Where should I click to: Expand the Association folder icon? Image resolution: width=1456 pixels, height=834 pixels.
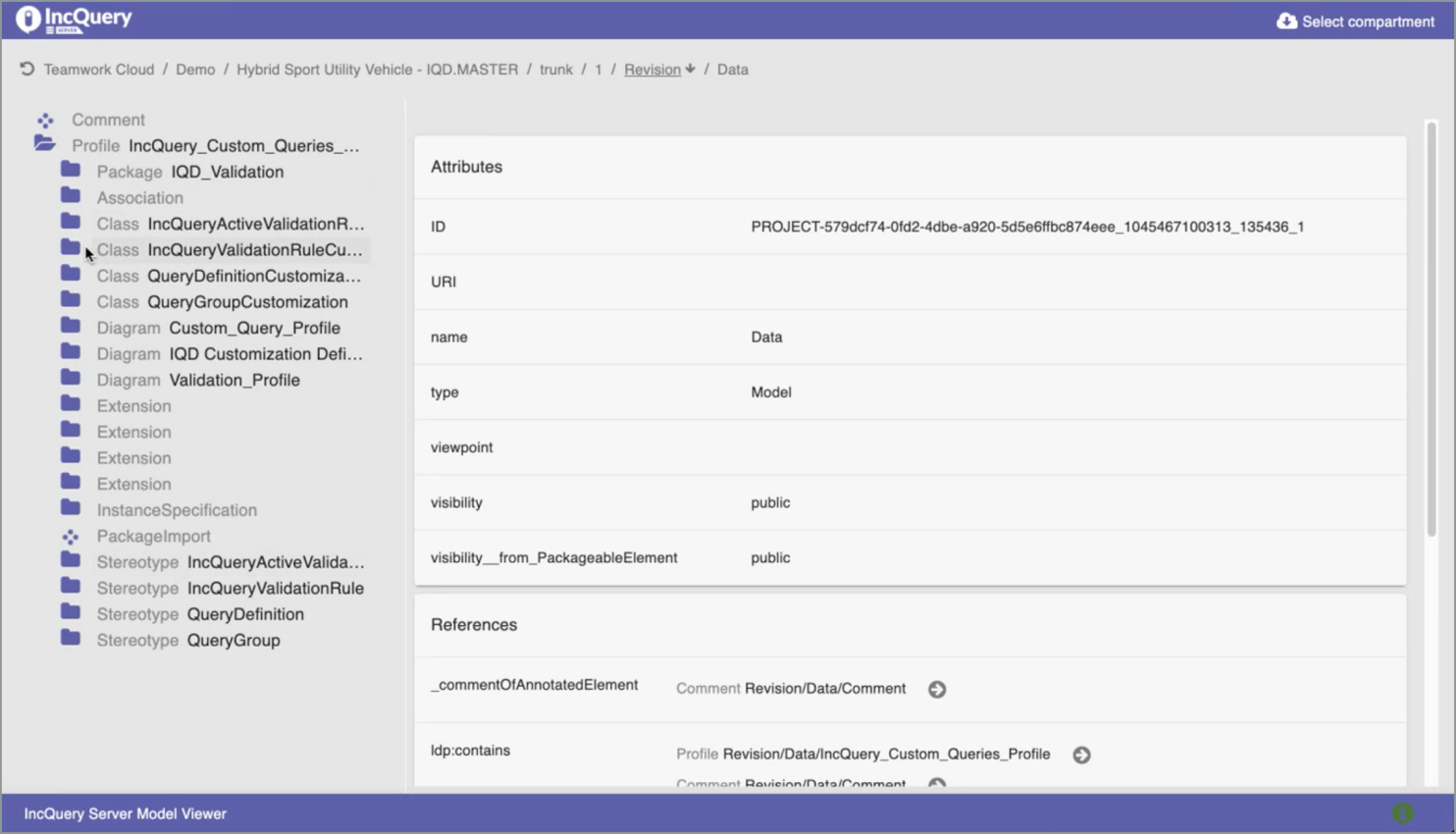pos(71,195)
